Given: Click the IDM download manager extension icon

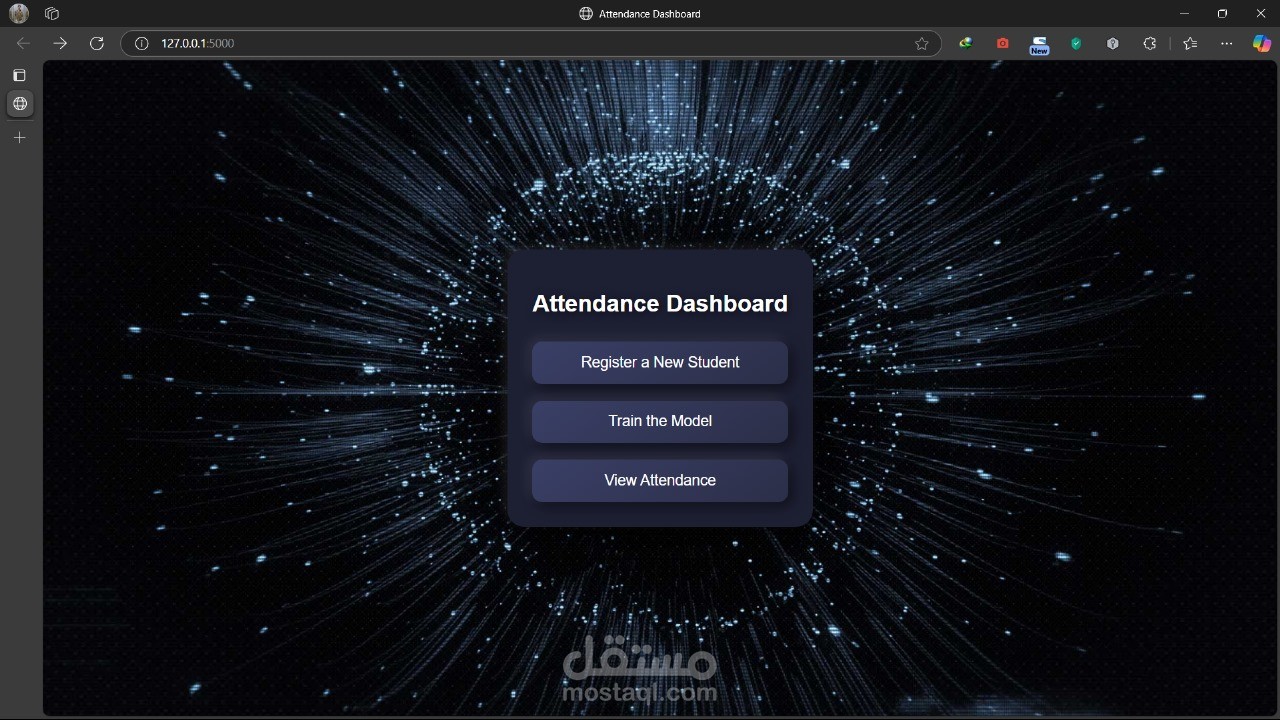Looking at the screenshot, I should 965,43.
